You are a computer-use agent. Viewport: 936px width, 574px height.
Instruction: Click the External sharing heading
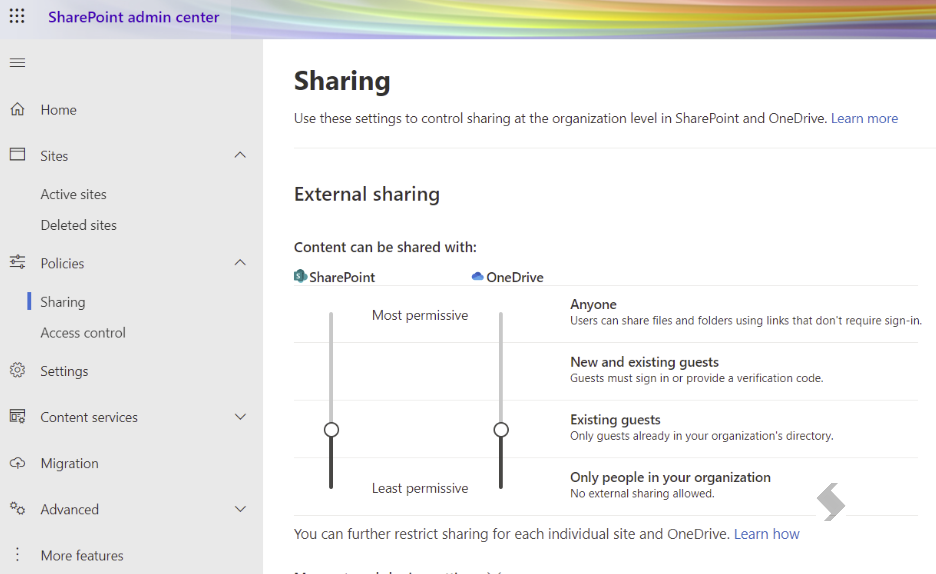pyautogui.click(x=367, y=194)
